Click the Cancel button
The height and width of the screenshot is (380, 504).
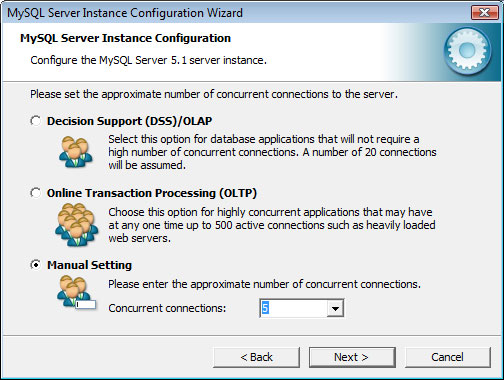[448, 357]
